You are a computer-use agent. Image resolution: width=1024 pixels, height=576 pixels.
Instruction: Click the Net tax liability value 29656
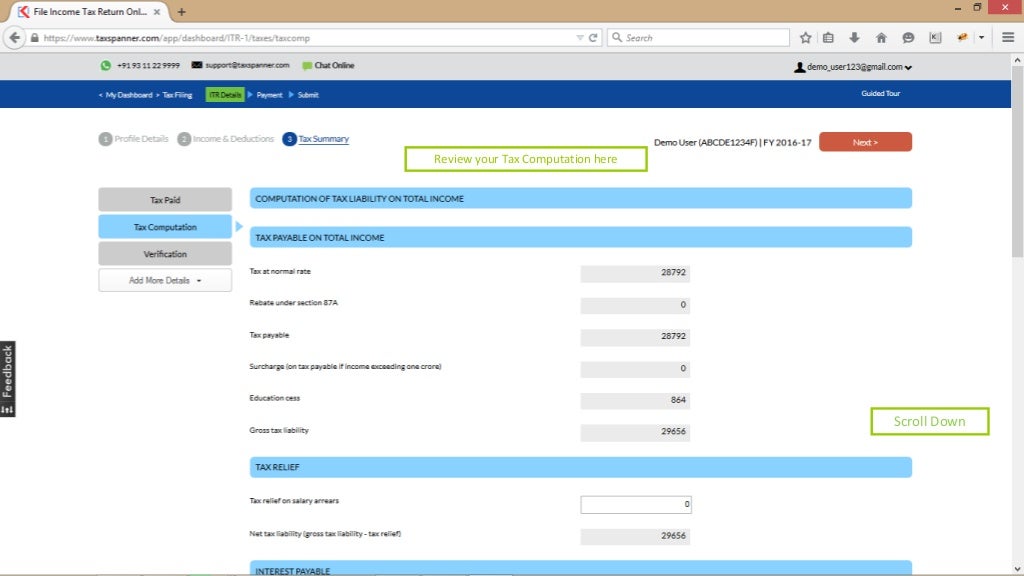tap(635, 536)
